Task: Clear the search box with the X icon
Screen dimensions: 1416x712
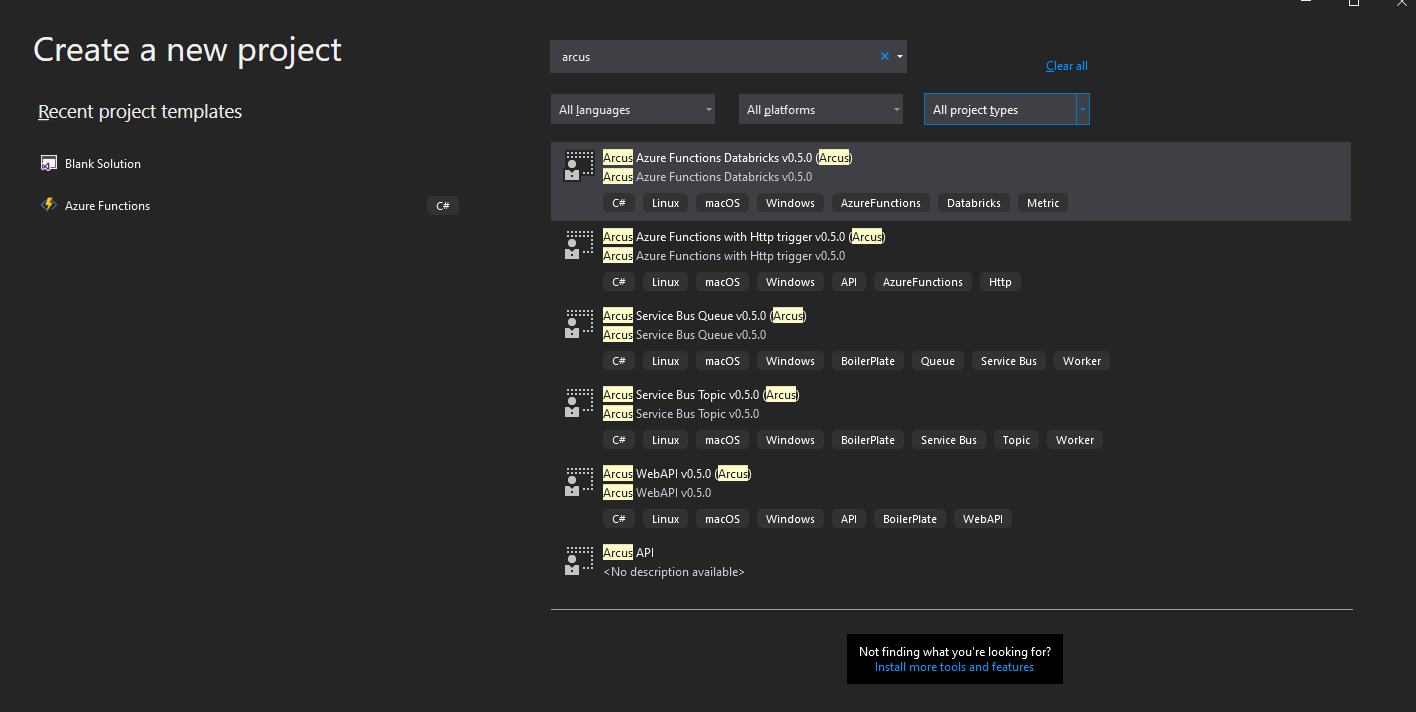Action: coord(884,57)
